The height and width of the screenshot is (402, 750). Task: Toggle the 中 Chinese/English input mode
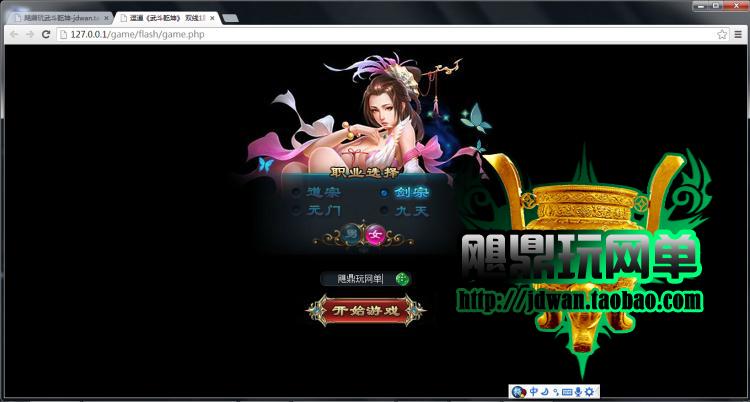533,392
